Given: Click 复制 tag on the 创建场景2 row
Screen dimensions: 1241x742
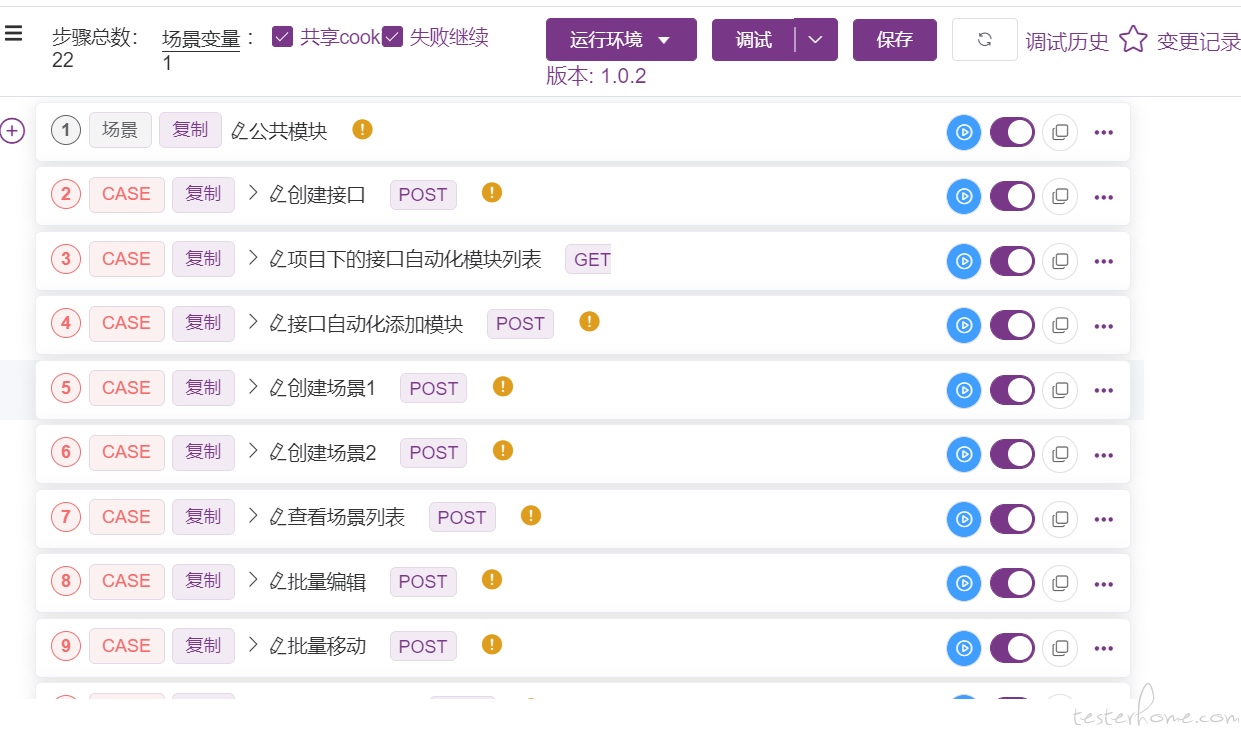Looking at the screenshot, I should coord(203,452).
